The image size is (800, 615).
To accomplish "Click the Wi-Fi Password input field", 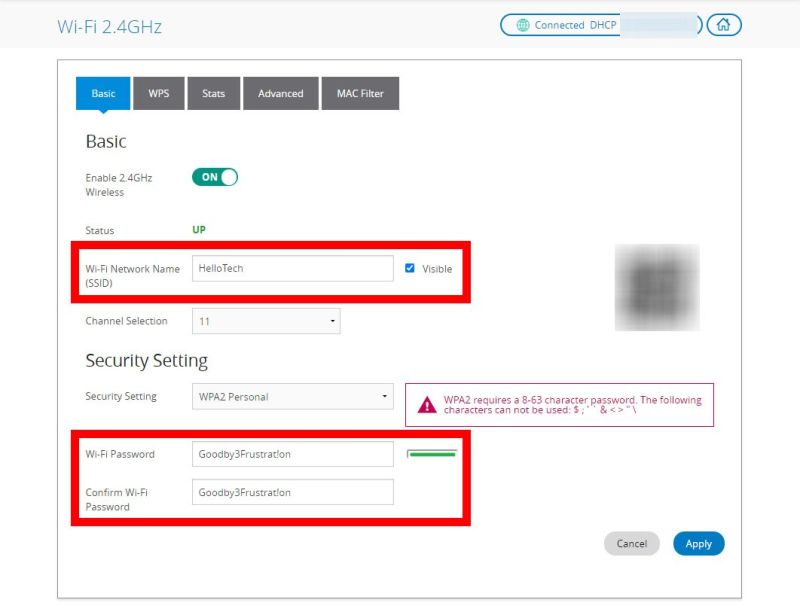I will [290, 453].
